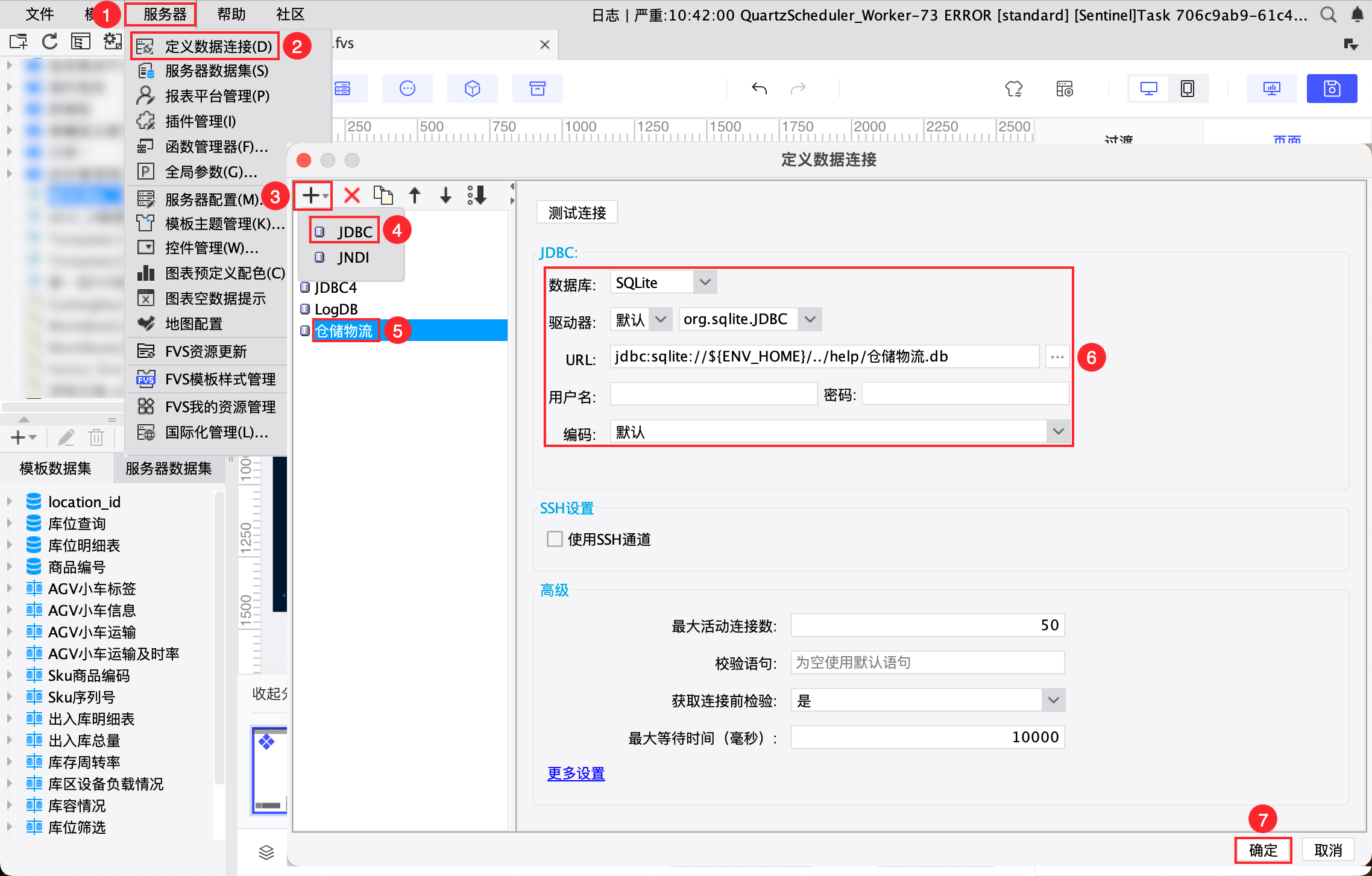Switch to 服务器数据集 tab
Image resolution: width=1372 pixels, height=876 pixels.
[x=169, y=468]
